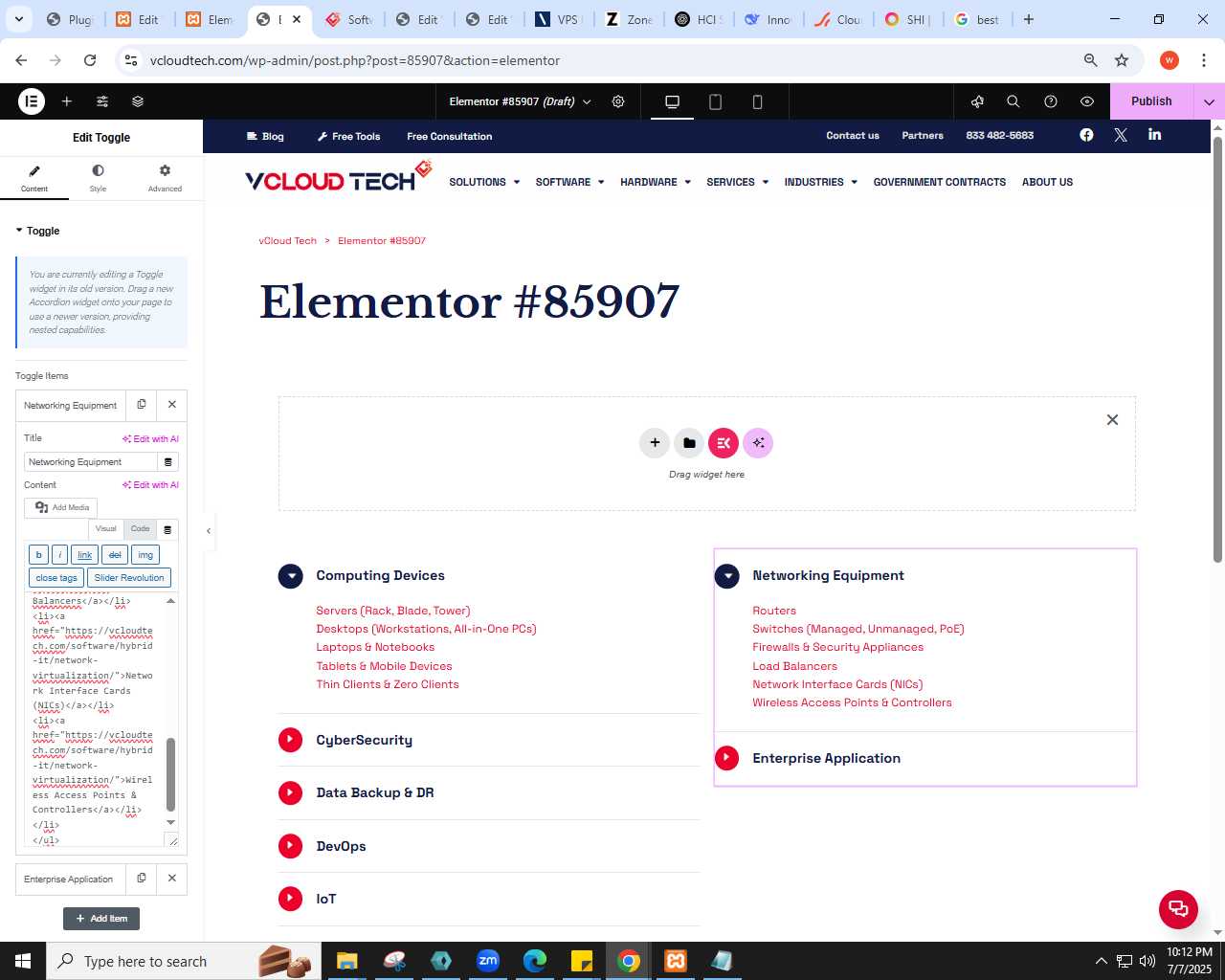Screen dimensions: 1225x980
Task: Expand the Enterprise Application toggle
Action: tap(727, 758)
